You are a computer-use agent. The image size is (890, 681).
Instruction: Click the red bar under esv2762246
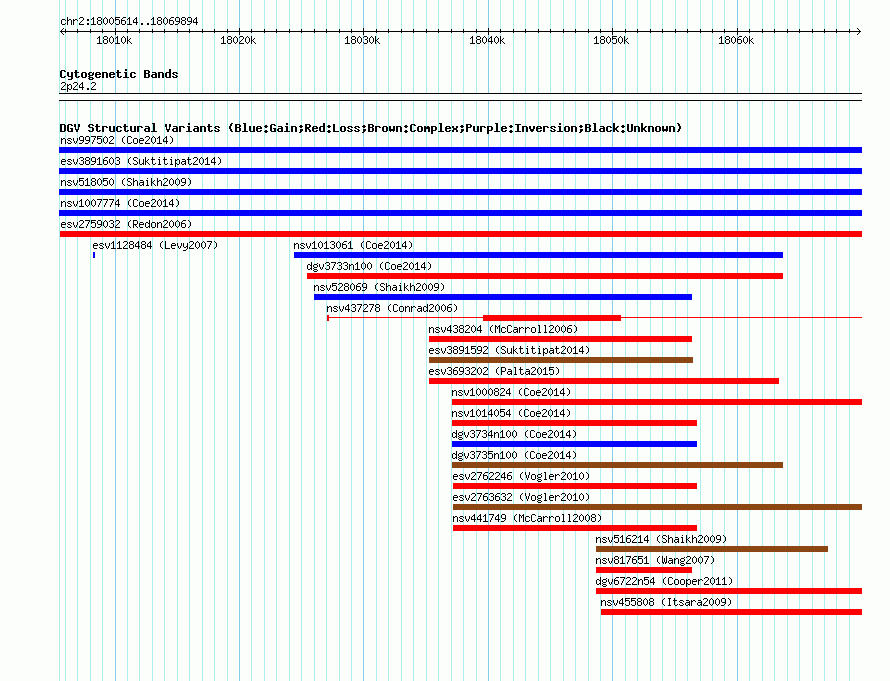coord(575,486)
